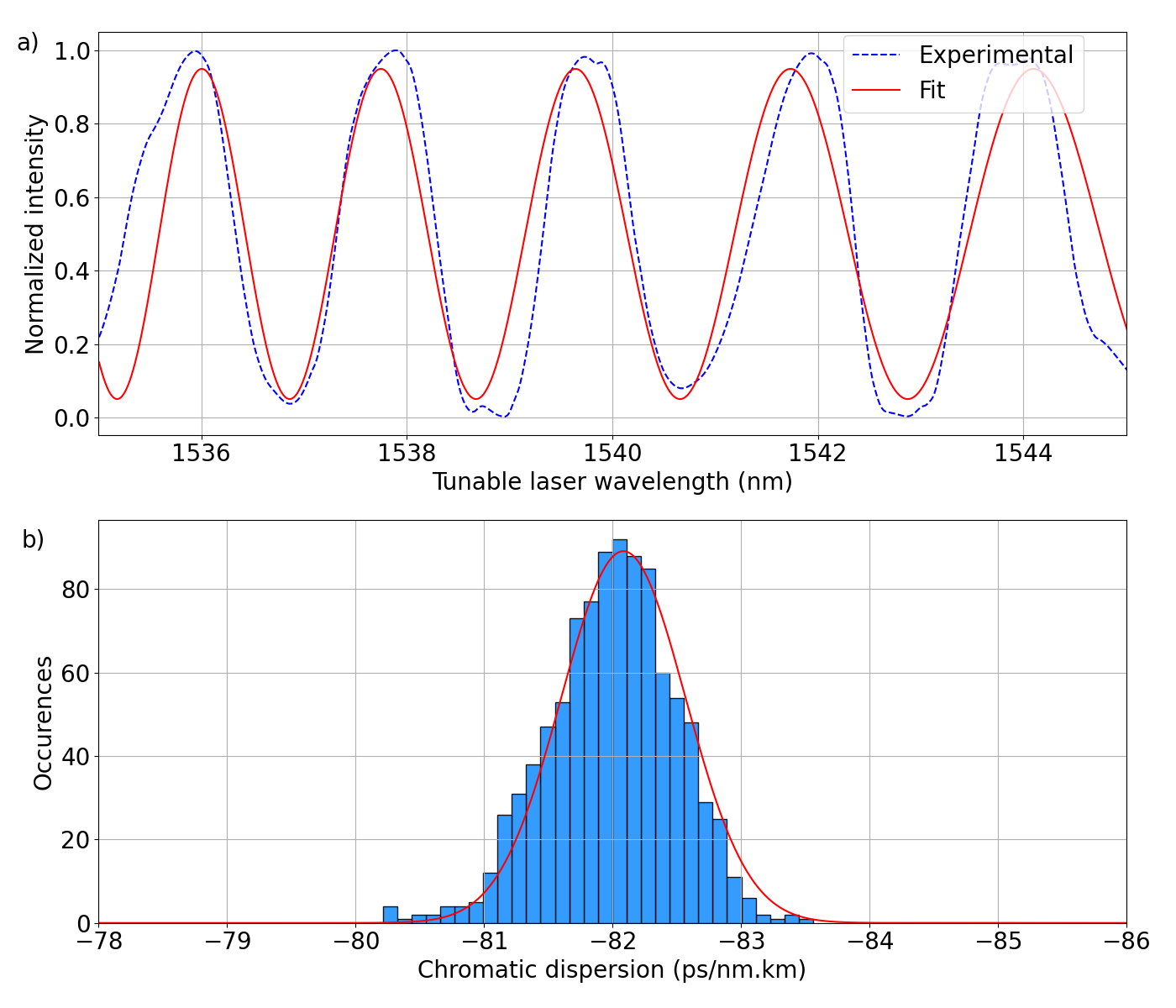This screenshot has width=1176, height=1008.
Task: Click the 1542 wavelength tick label
Action: 818,453
